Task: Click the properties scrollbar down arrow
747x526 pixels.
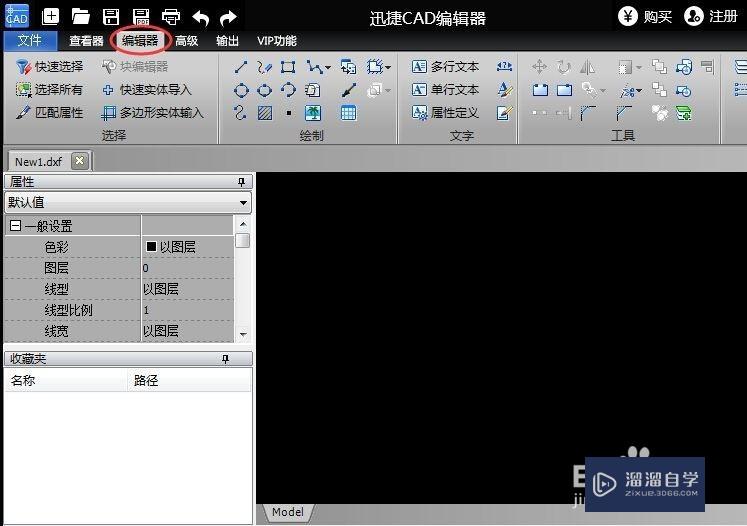Action: [243, 334]
